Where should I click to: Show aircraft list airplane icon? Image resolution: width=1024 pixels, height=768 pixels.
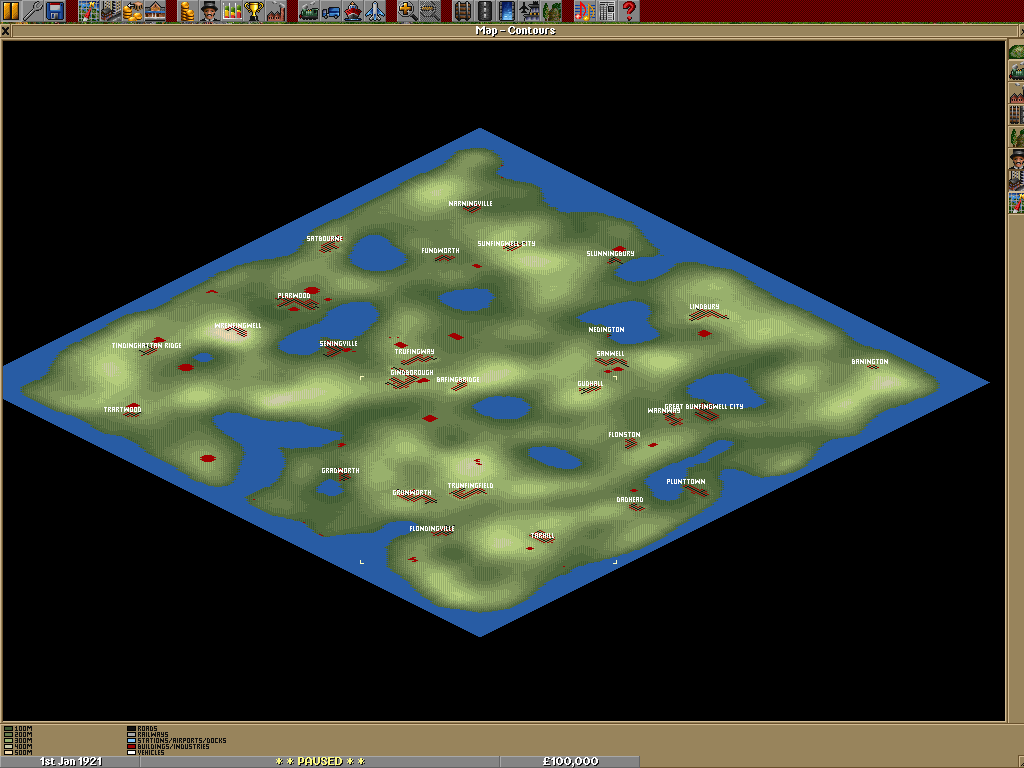coord(376,11)
